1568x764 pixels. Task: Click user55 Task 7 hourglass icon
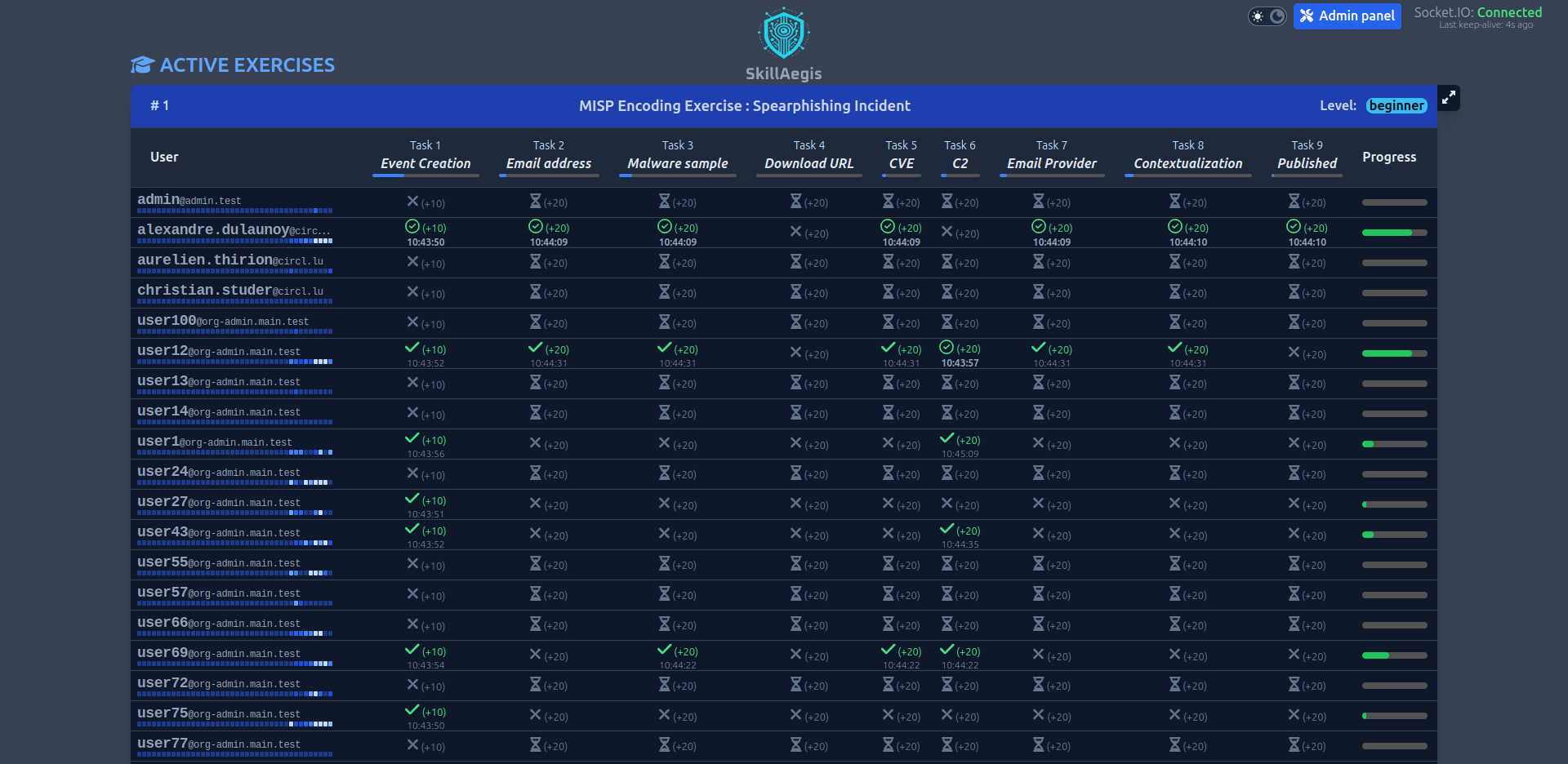tap(1039, 563)
